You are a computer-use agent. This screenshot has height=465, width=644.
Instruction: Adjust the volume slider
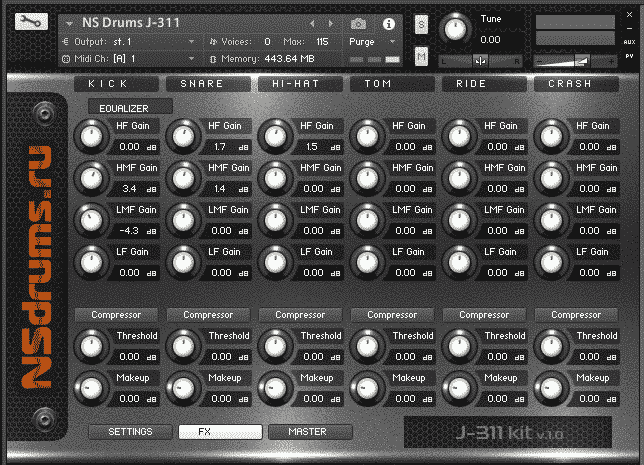pos(575,61)
